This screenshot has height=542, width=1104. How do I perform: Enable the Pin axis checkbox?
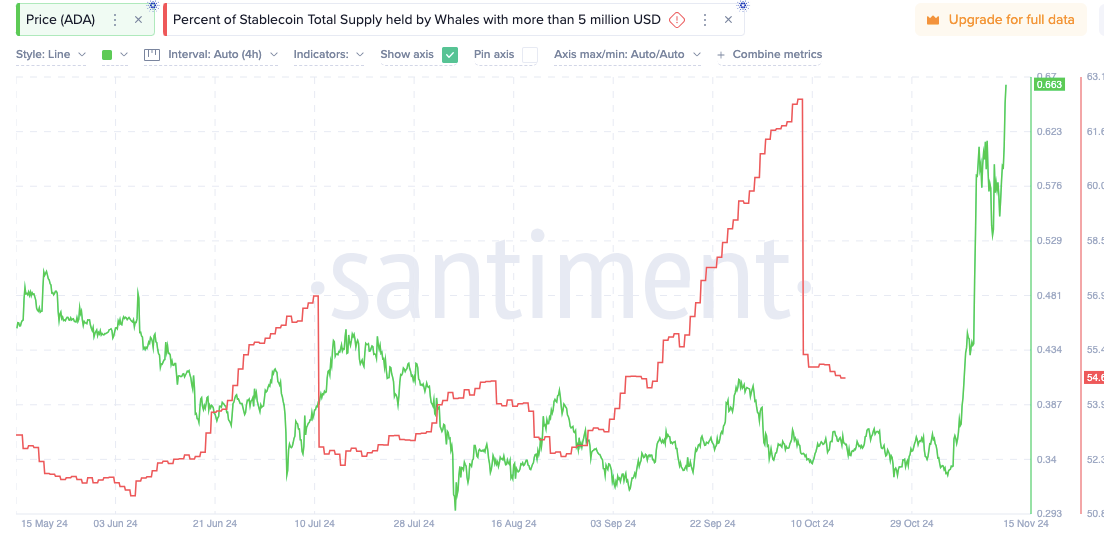click(x=530, y=55)
